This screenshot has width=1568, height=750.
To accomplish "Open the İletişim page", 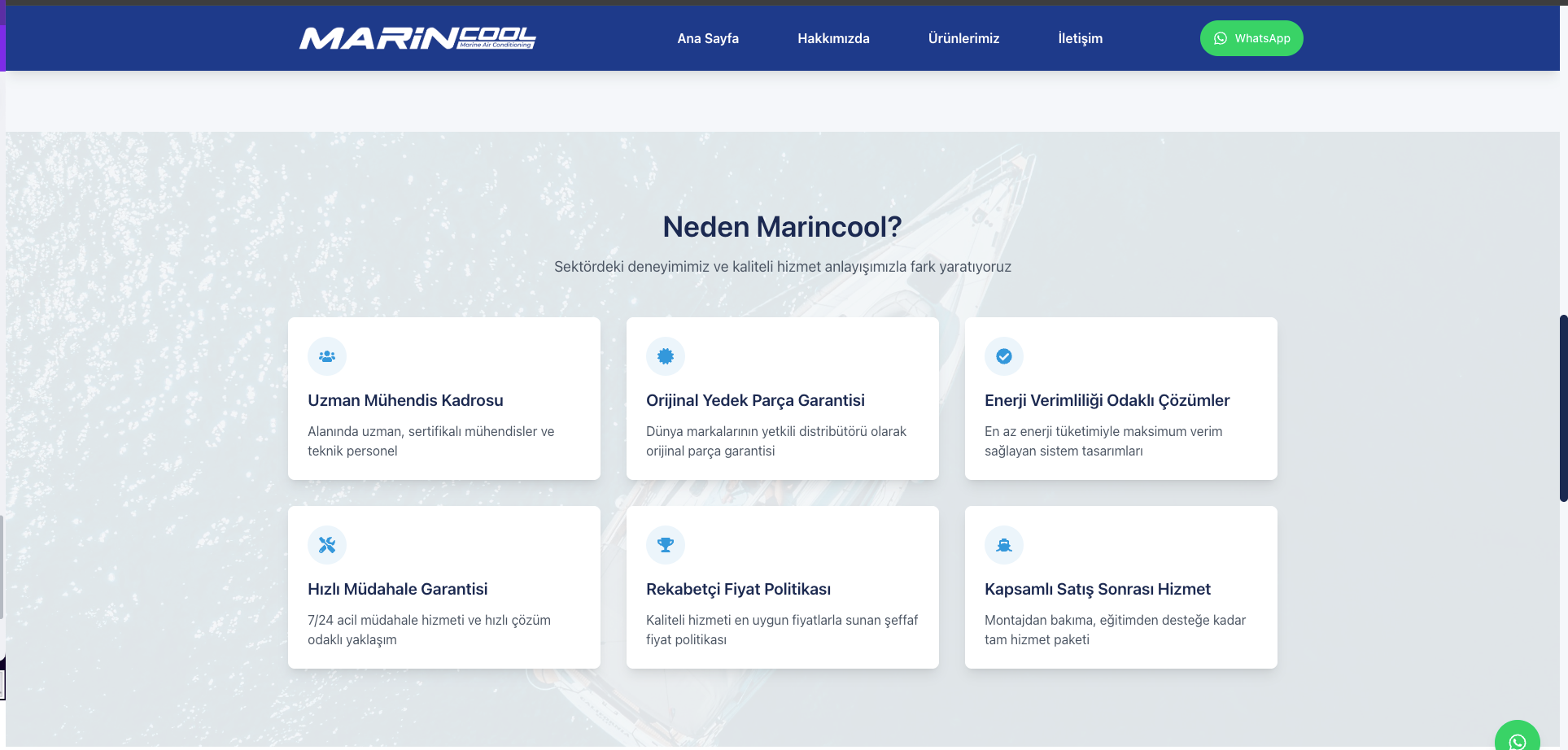I will coord(1080,38).
